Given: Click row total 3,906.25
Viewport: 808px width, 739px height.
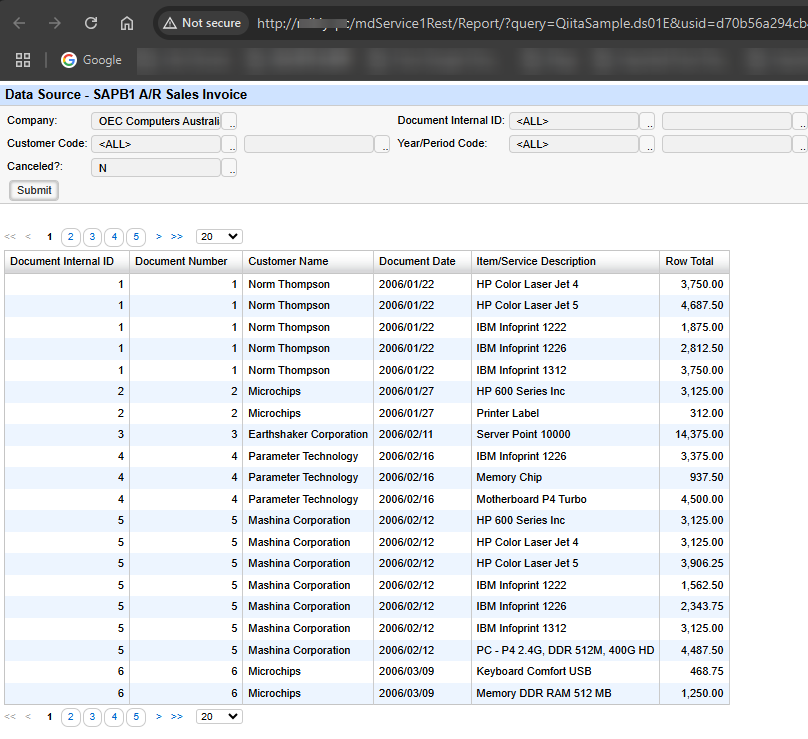Looking at the screenshot, I should pos(695,564).
